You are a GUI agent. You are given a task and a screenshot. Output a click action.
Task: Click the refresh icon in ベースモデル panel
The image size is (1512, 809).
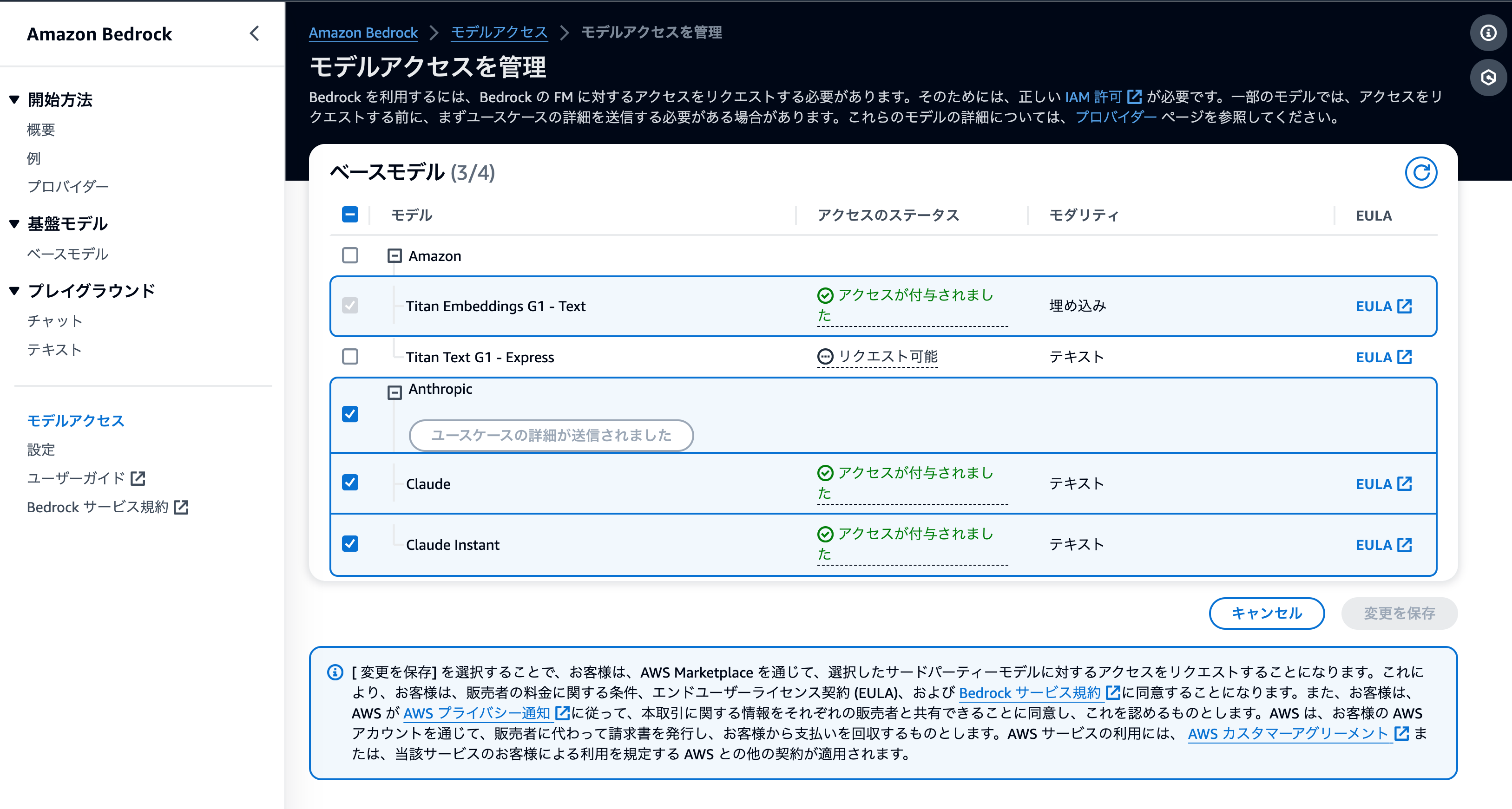click(x=1420, y=172)
